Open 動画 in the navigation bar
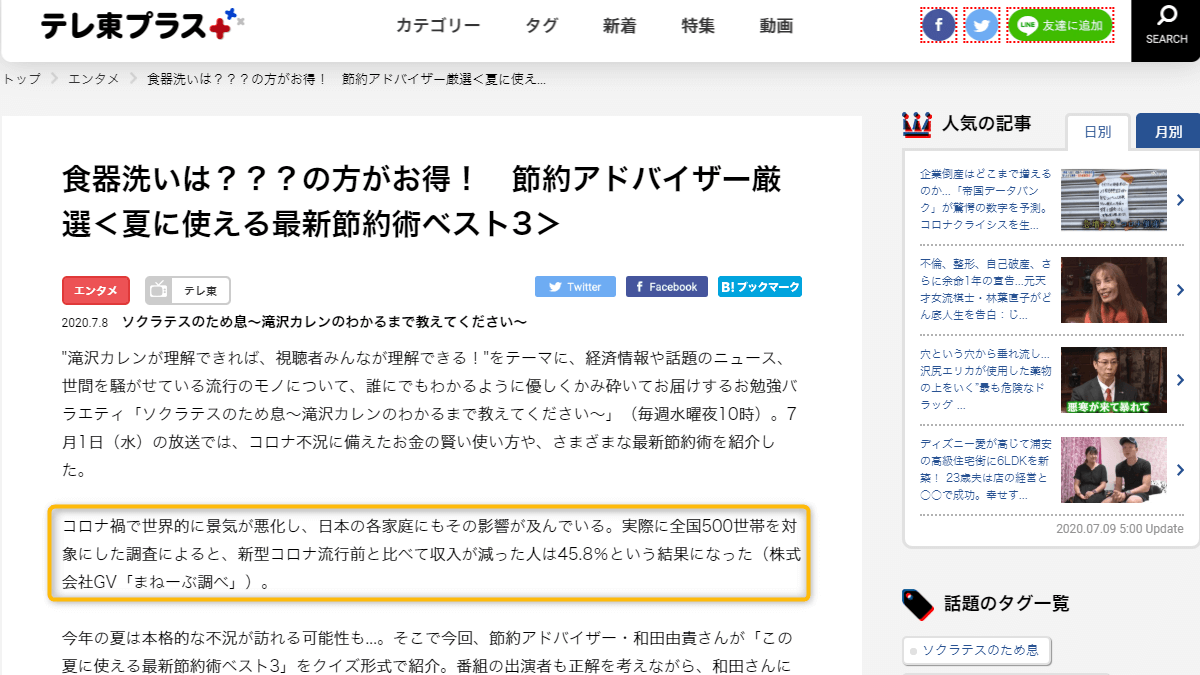 [x=776, y=27]
